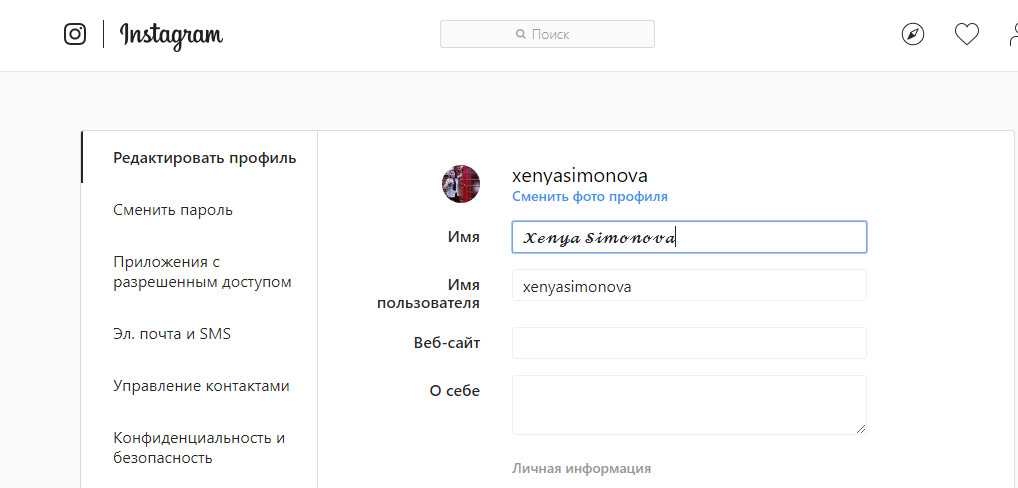Click the magnifier icon in search bar

pyautogui.click(x=520, y=34)
